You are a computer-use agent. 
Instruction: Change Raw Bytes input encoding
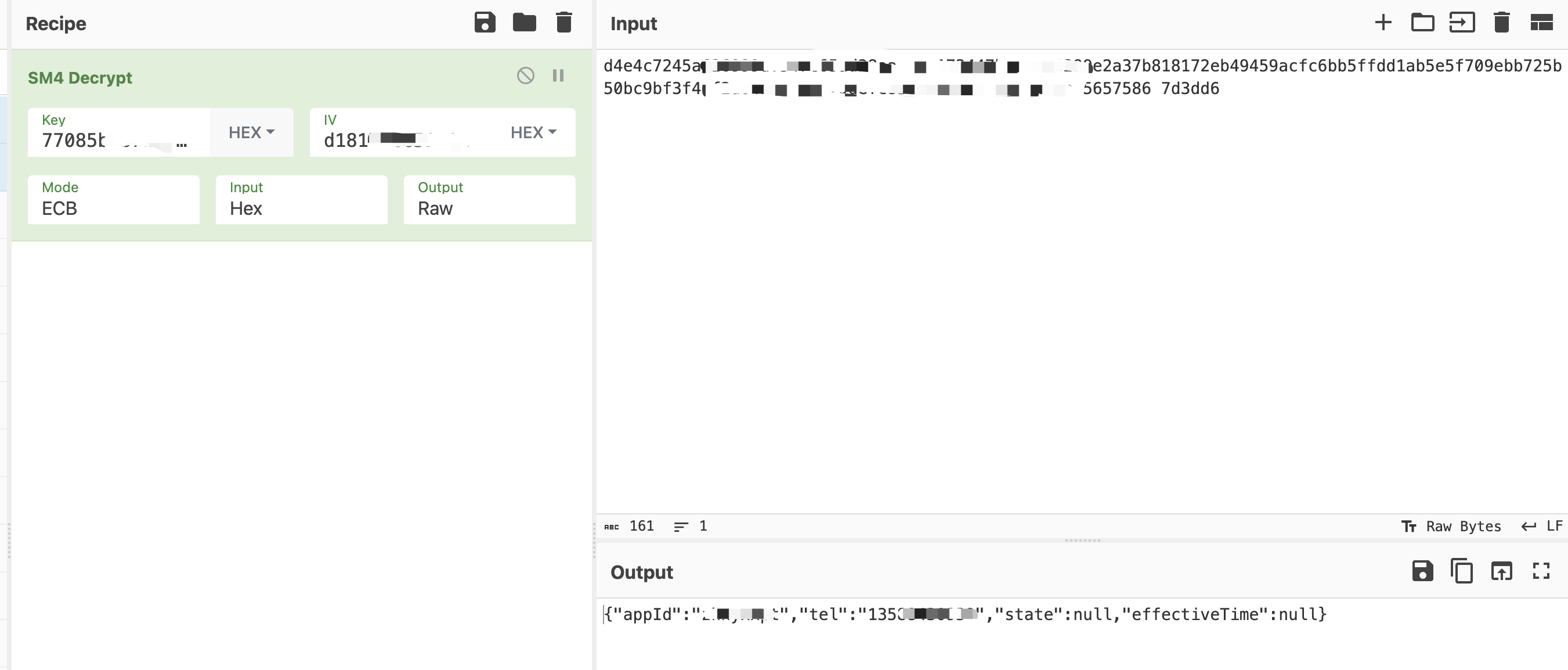[1451, 526]
